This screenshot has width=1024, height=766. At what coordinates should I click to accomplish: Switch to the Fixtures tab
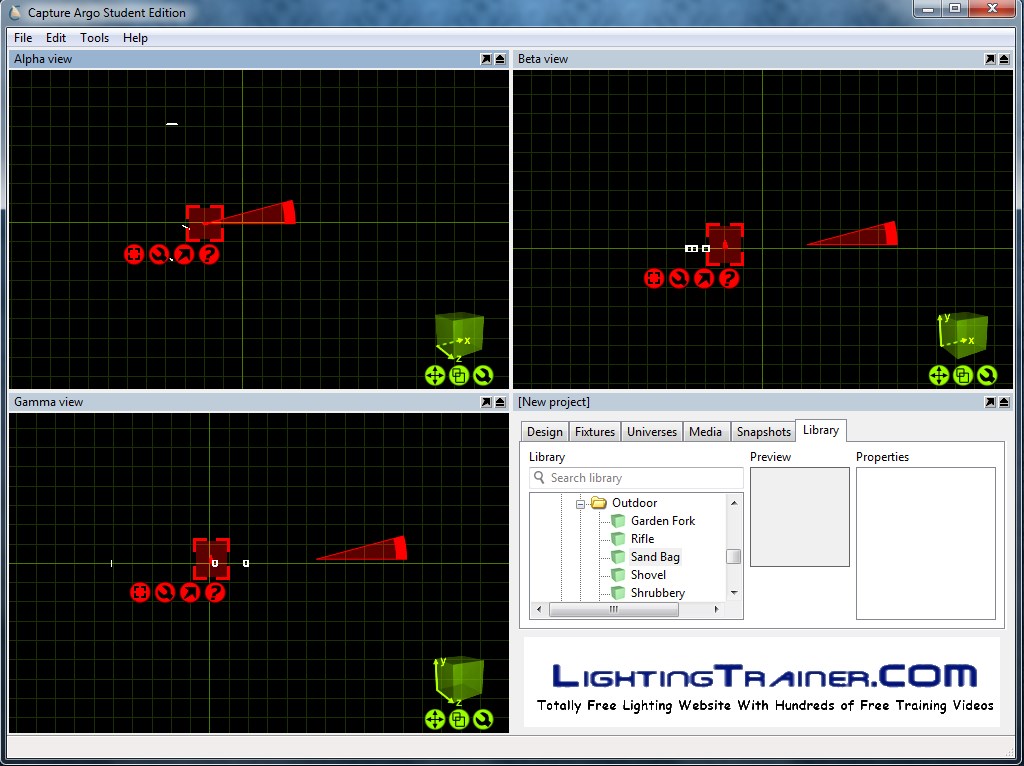(594, 432)
